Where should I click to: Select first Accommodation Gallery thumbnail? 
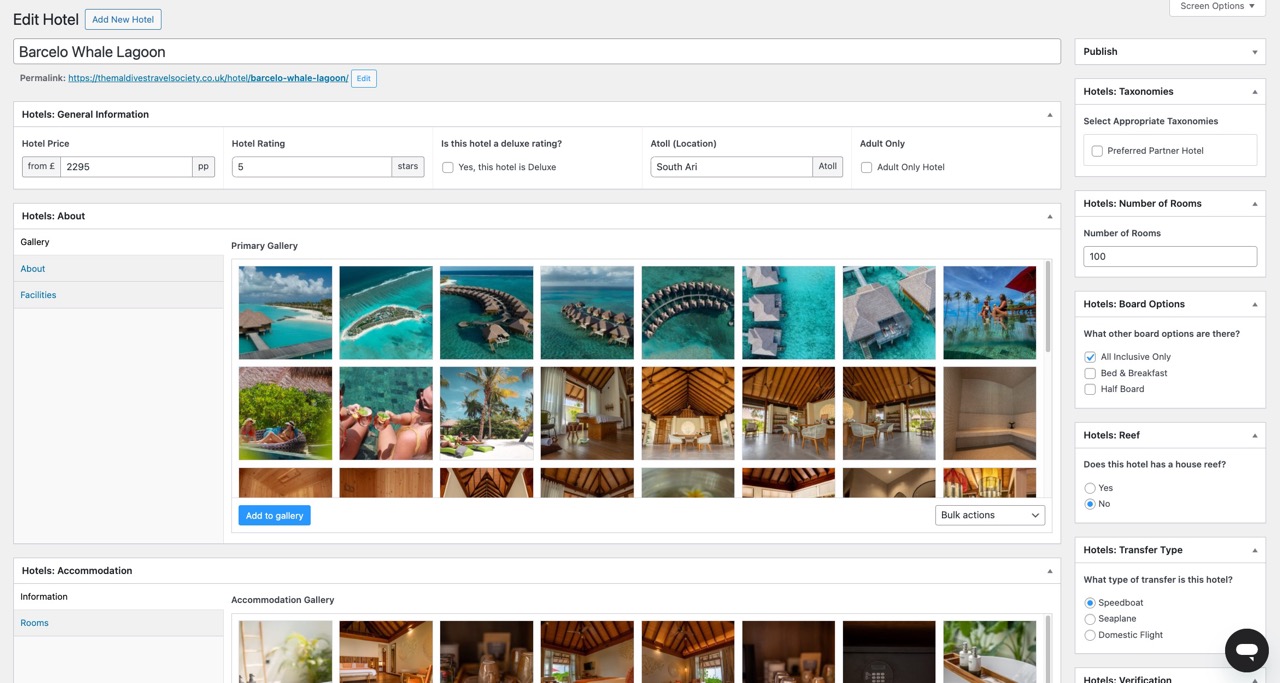[x=285, y=652]
